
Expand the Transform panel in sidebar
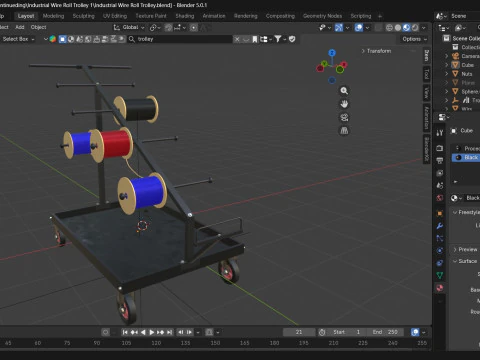tap(376, 51)
